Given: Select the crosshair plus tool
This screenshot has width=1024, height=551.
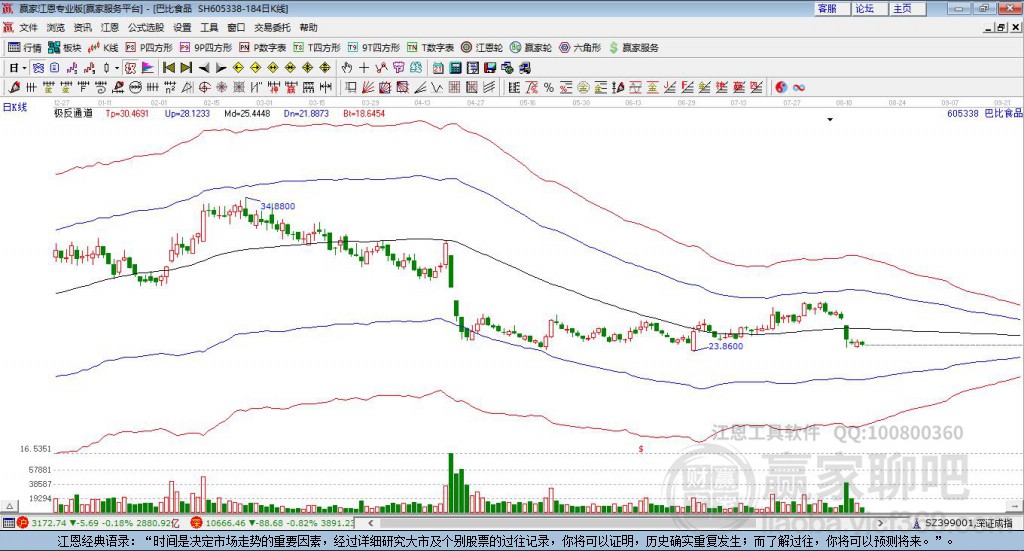Looking at the screenshot, I should 364,68.
